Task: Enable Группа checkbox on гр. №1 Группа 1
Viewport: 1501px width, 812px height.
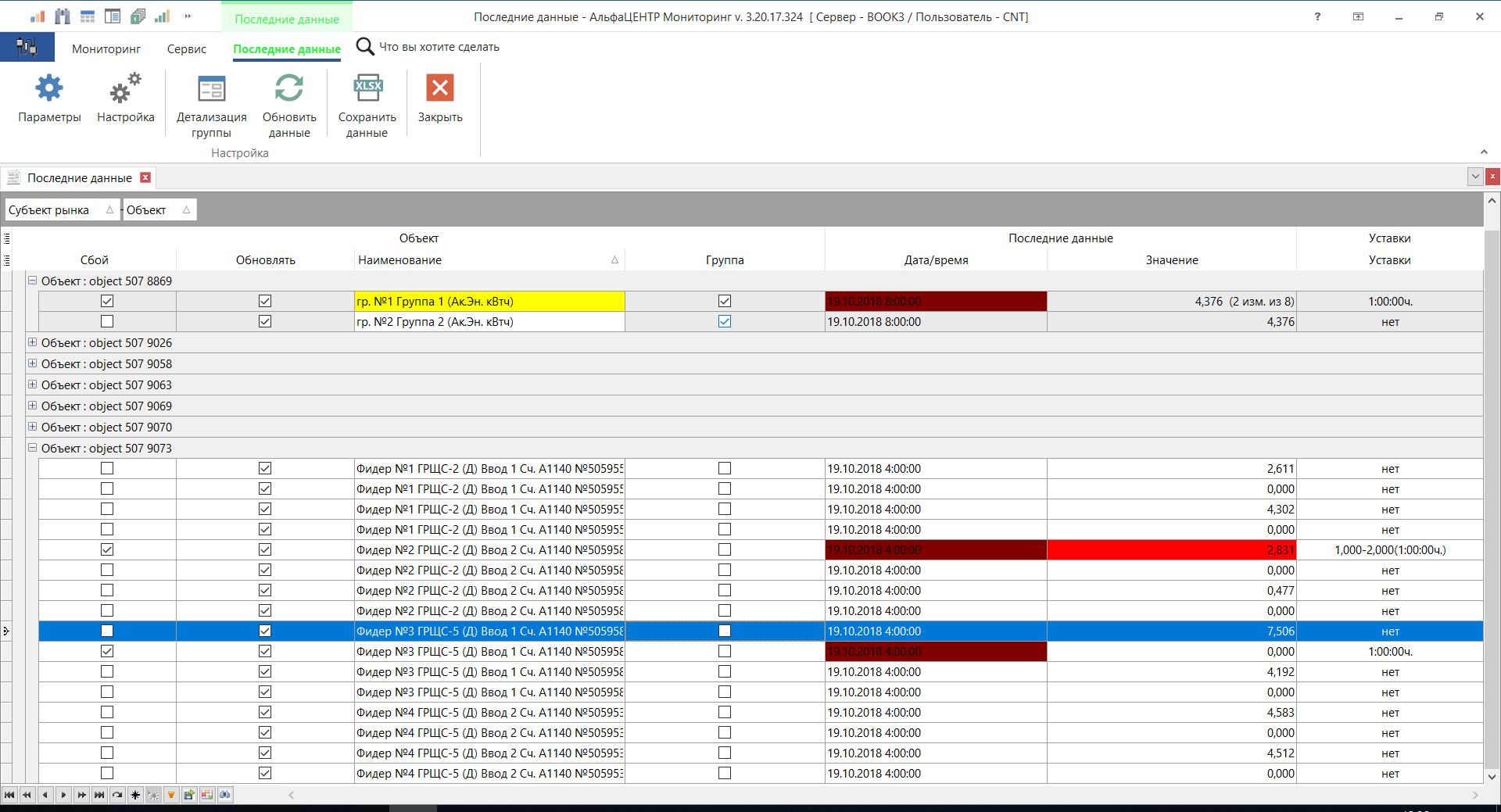Action: [x=725, y=301]
